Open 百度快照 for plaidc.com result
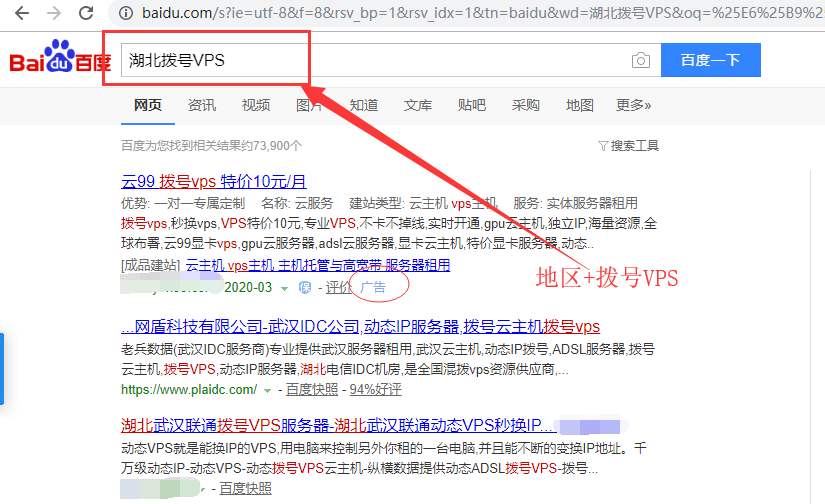This screenshot has width=825, height=504. click(312, 390)
